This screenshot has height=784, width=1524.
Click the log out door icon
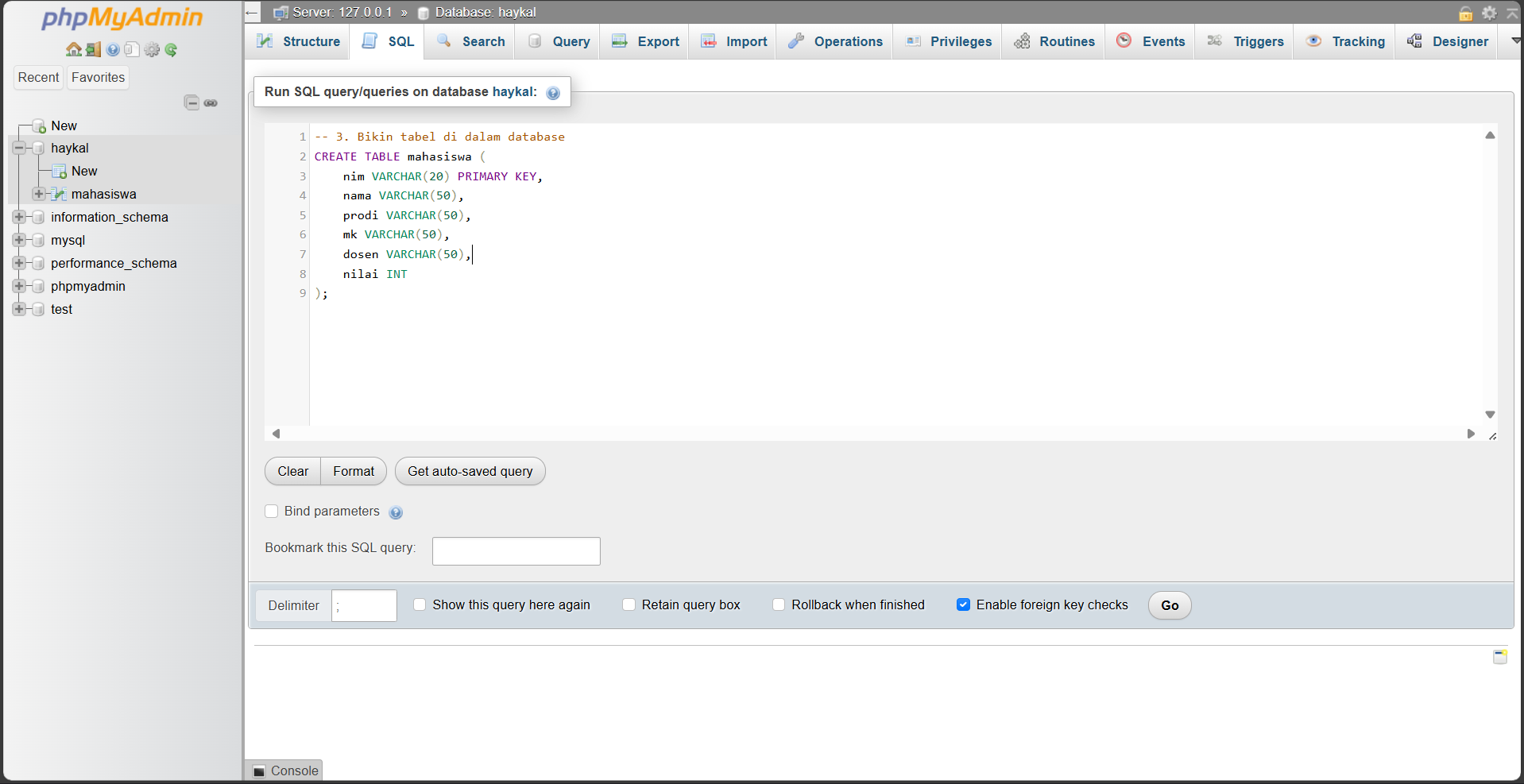tap(94, 49)
